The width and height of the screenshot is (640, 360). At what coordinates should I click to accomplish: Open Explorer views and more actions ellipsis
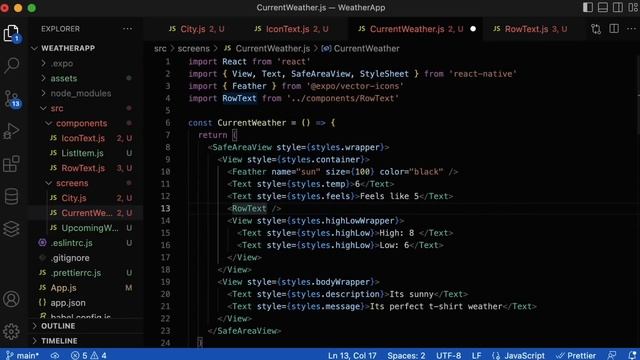point(127,29)
